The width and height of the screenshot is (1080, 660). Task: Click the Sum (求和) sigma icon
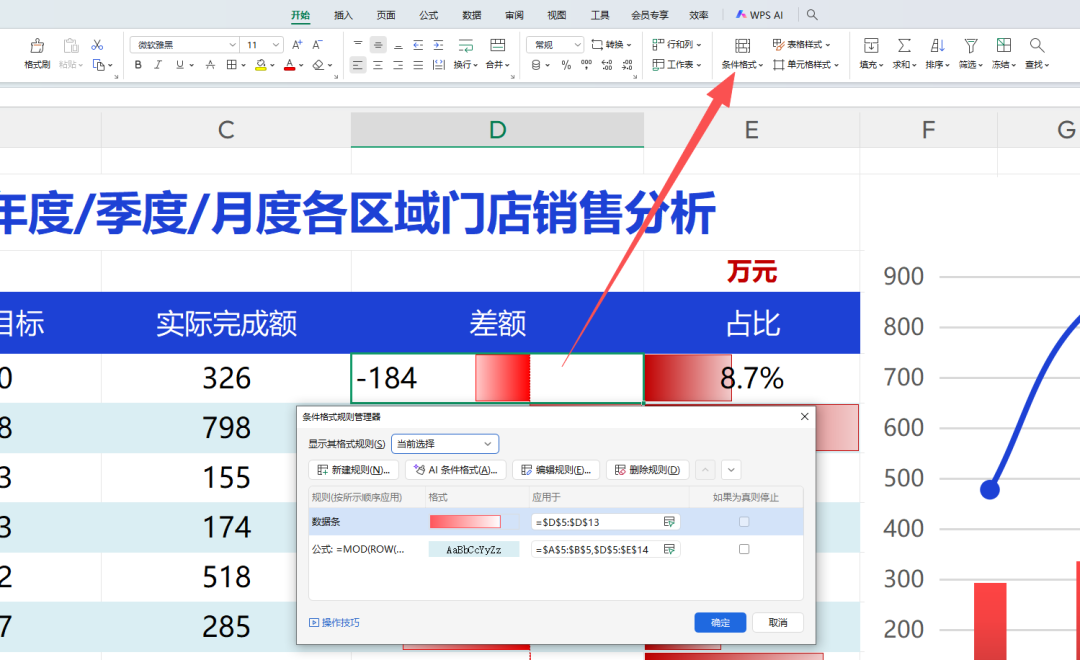[904, 46]
